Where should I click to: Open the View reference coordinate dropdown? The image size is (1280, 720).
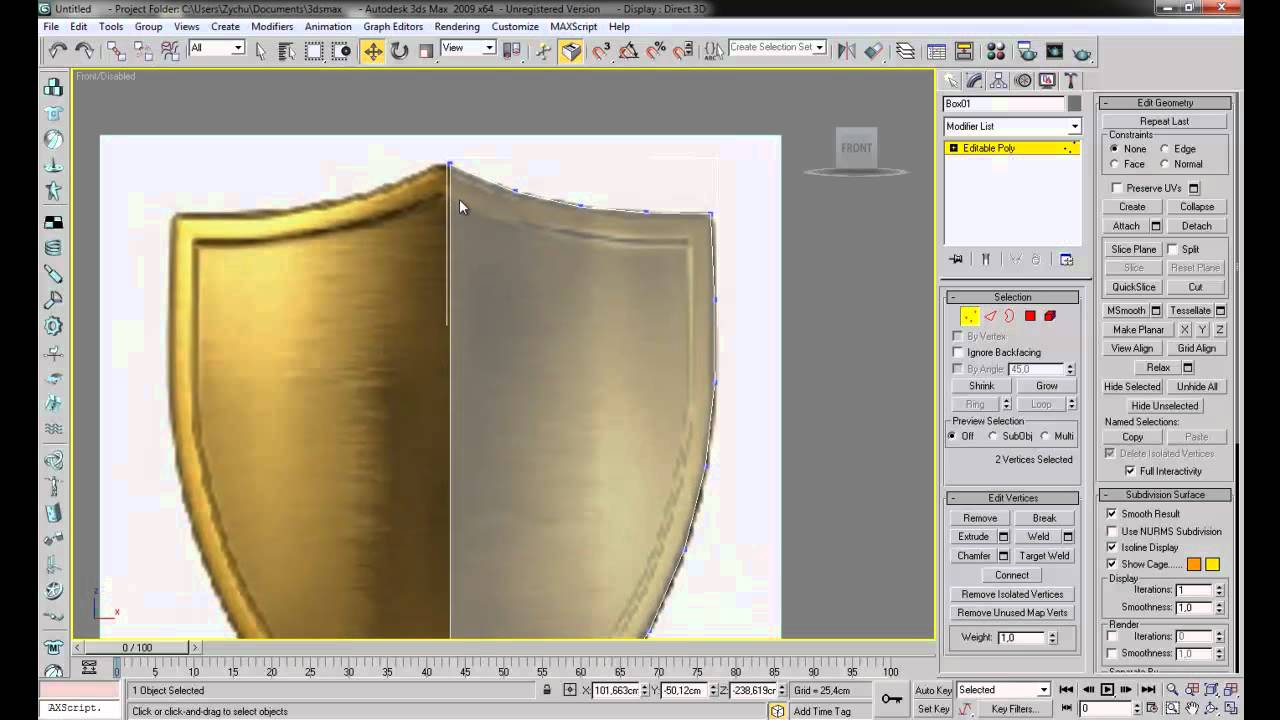469,48
